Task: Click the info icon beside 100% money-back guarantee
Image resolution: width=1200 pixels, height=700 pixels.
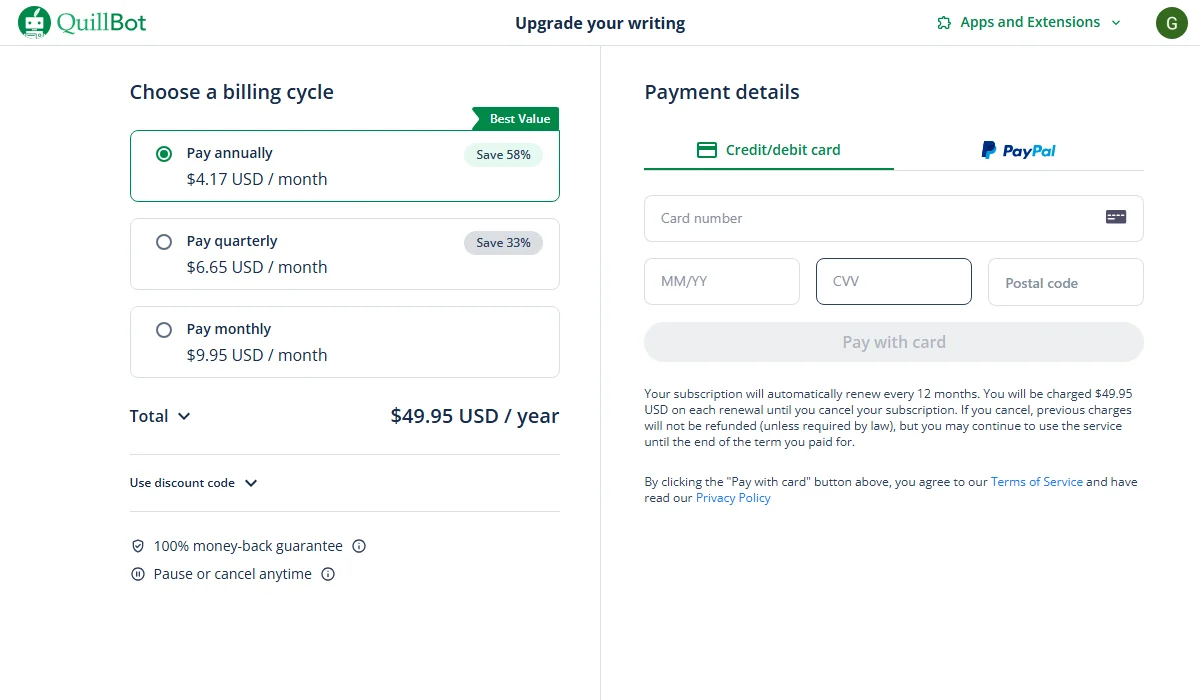Action: click(x=359, y=546)
